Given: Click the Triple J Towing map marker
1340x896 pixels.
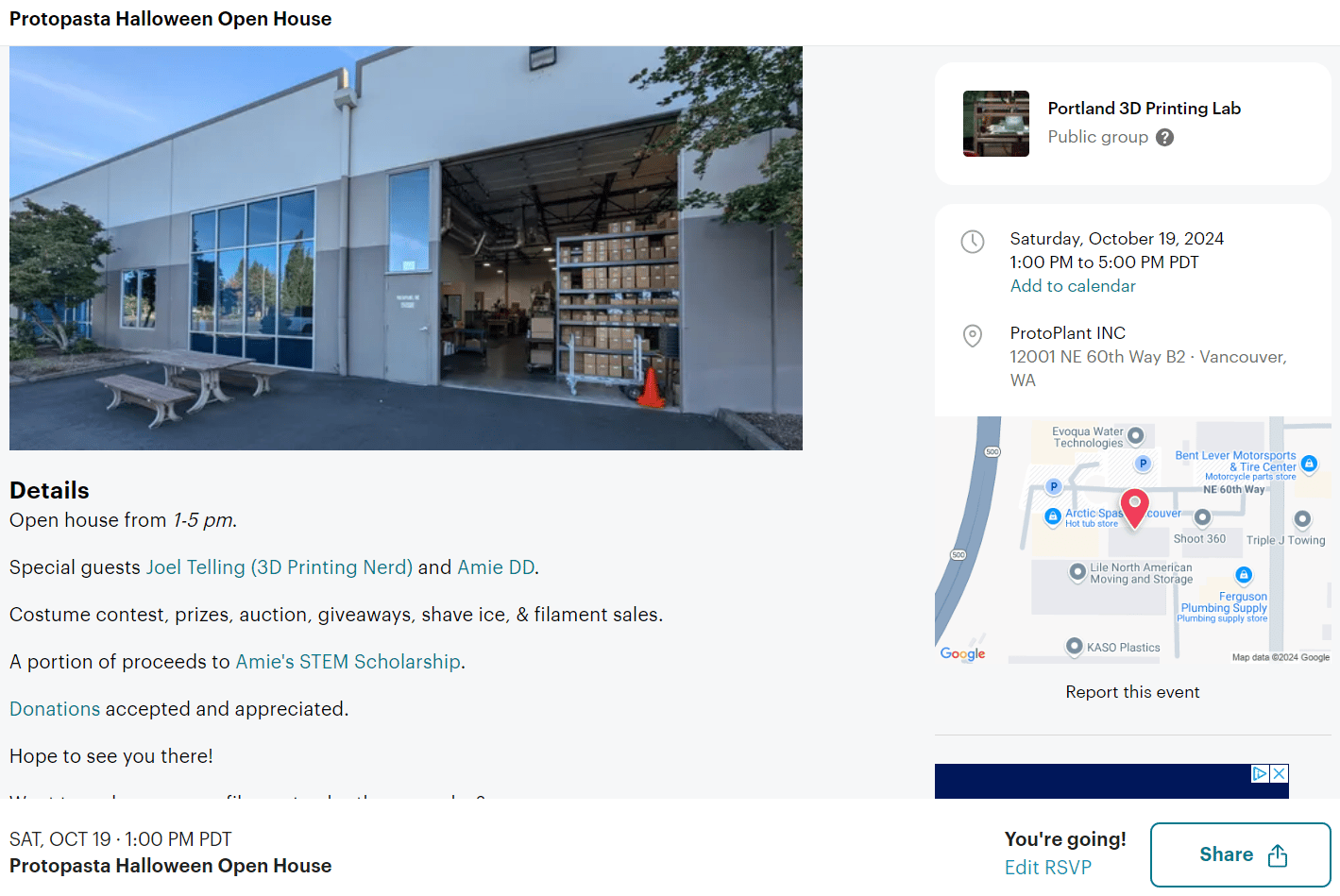Looking at the screenshot, I should (1302, 519).
